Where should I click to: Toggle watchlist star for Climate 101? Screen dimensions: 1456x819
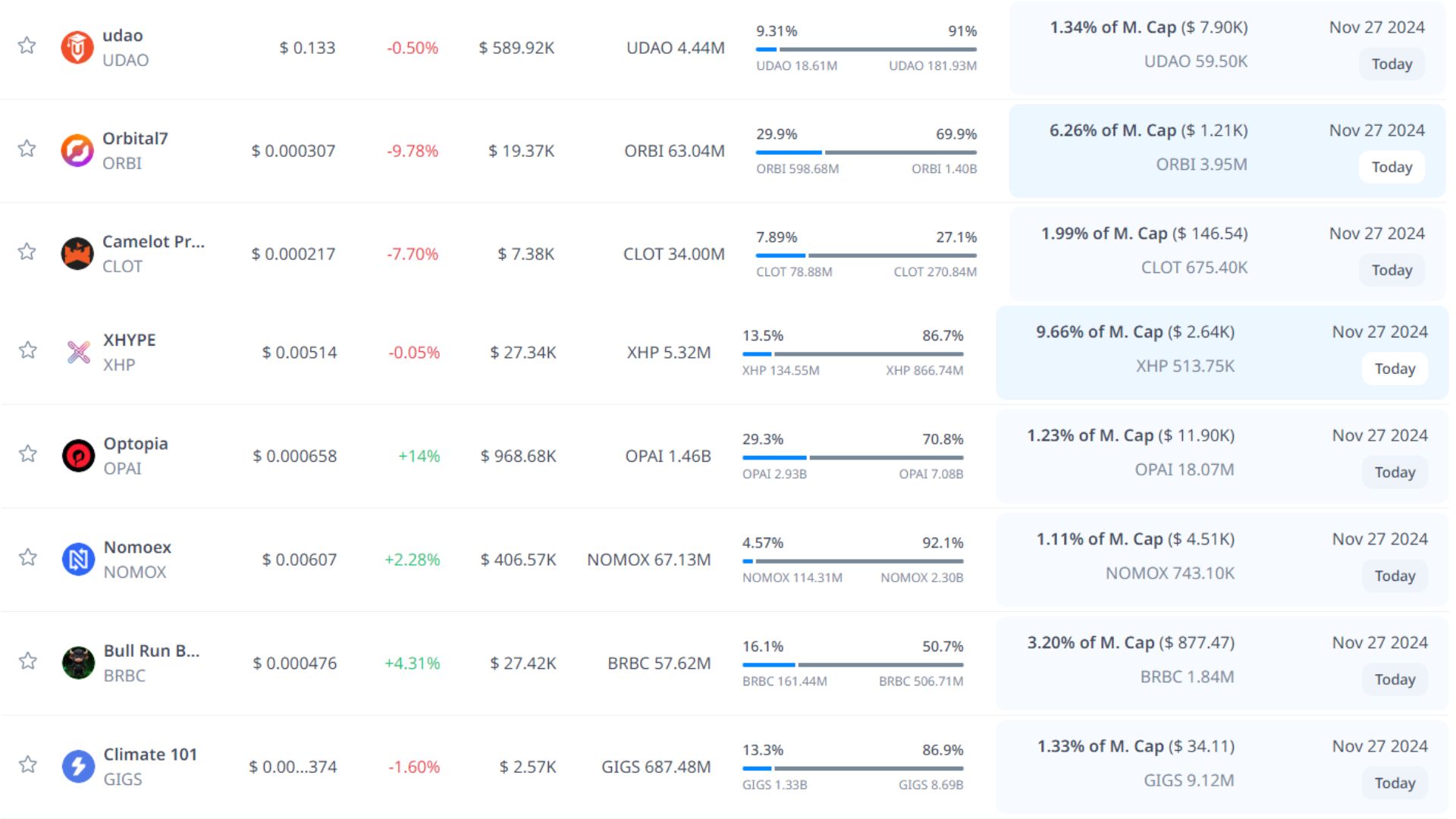click(28, 764)
